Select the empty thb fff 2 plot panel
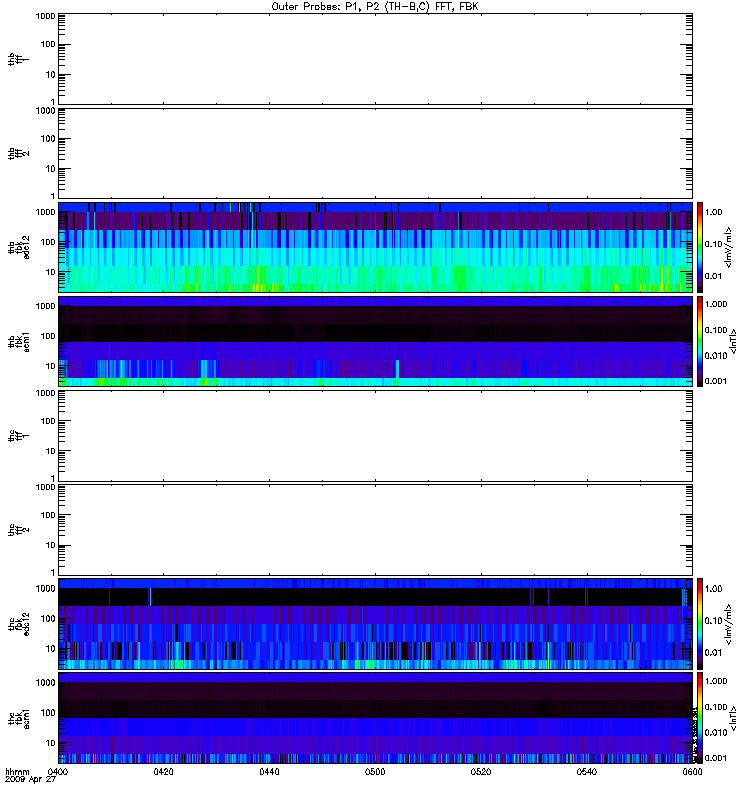 (x=376, y=153)
